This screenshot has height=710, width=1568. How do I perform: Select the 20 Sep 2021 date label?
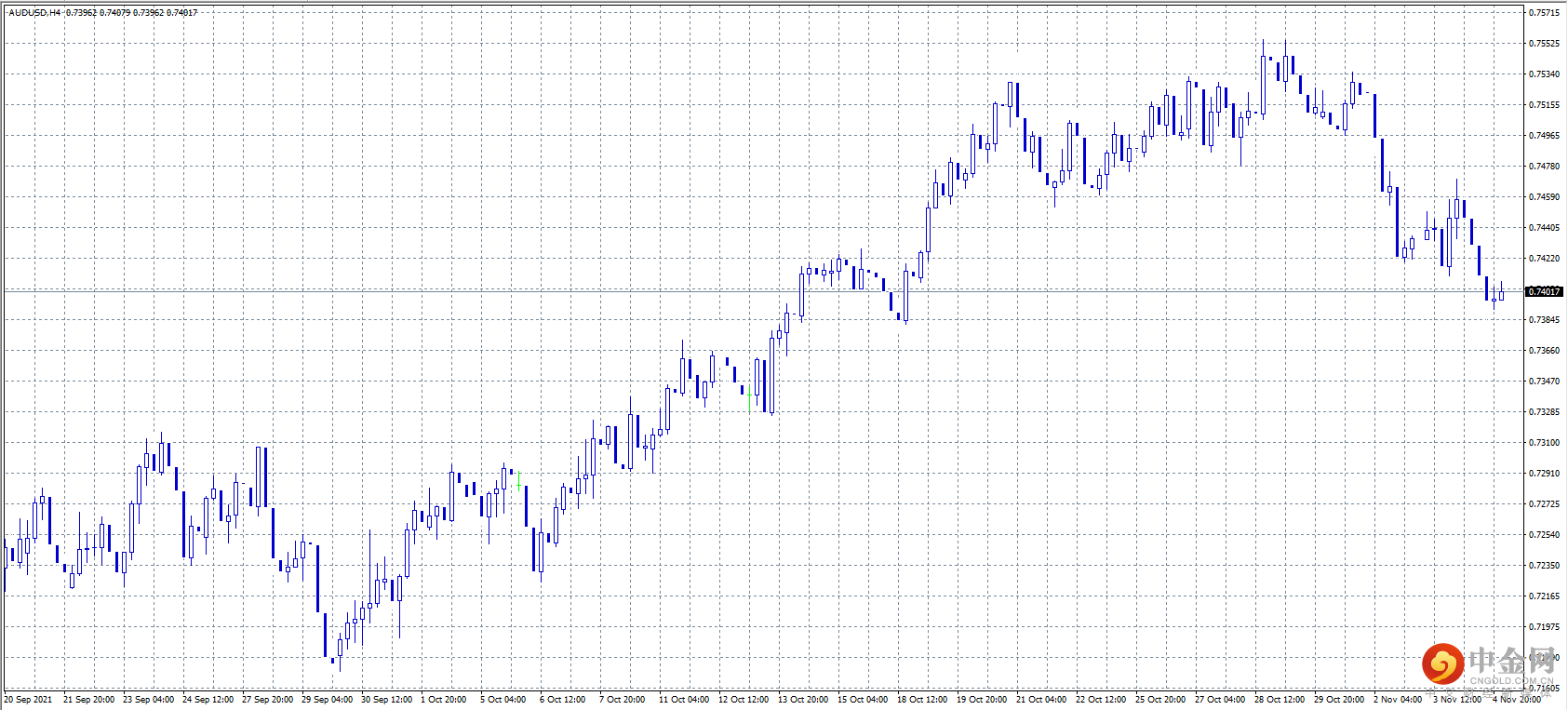(x=29, y=700)
